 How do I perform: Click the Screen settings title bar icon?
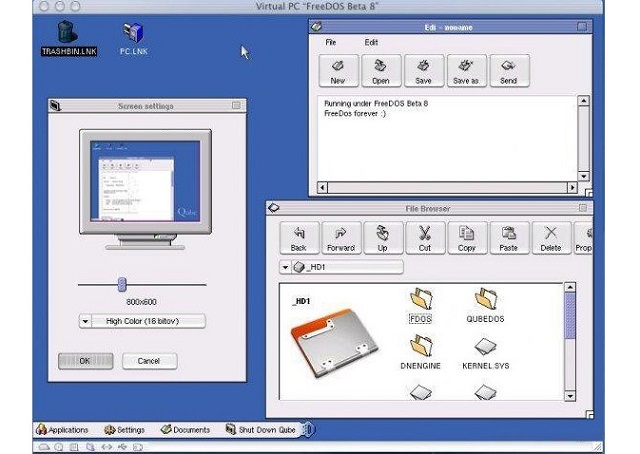(x=56, y=106)
